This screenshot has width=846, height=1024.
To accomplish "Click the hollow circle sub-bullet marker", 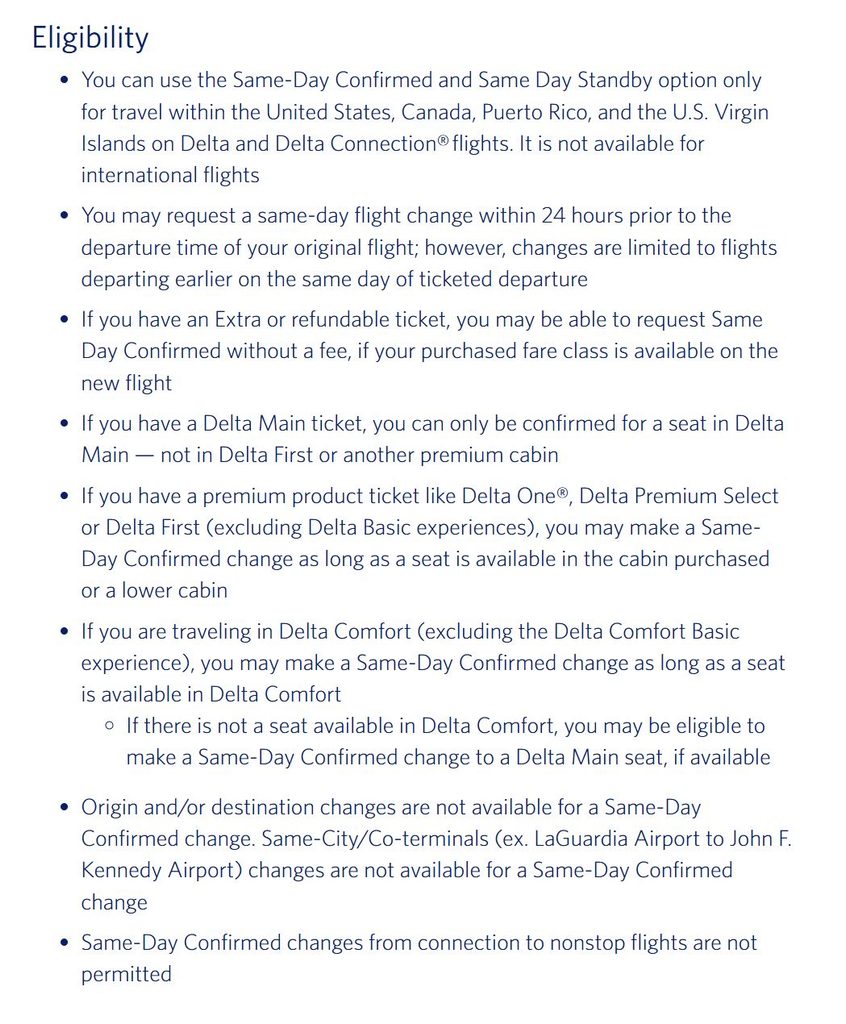I will pyautogui.click(x=110, y=726).
